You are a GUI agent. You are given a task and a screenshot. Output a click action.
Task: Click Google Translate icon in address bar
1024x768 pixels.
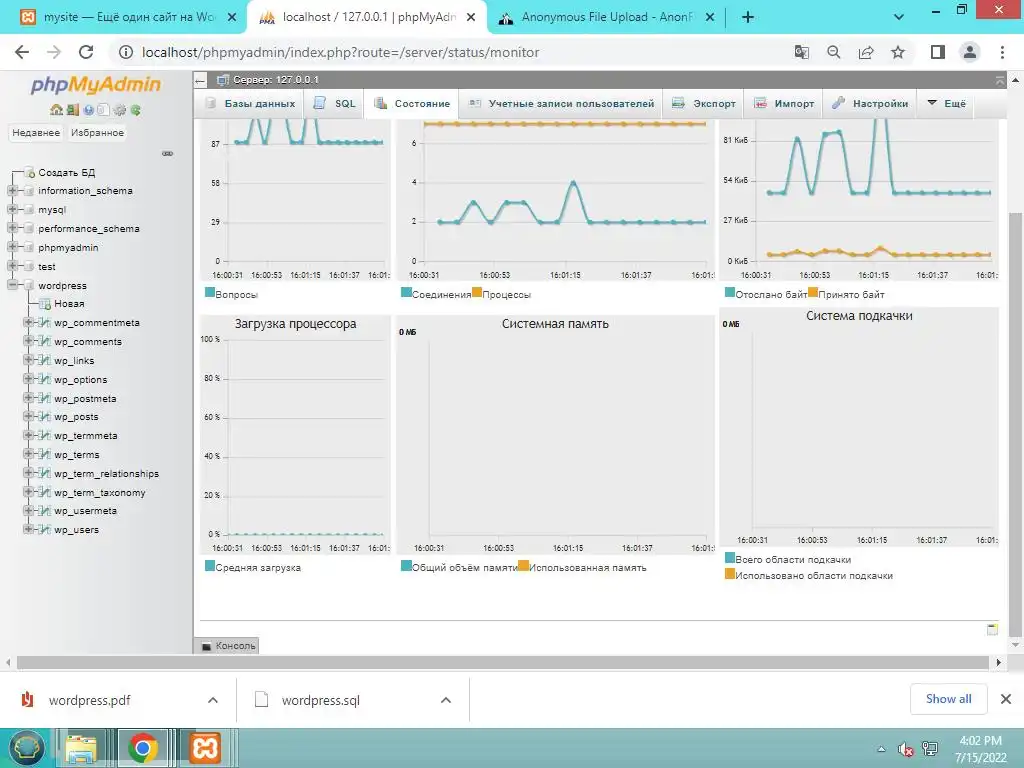(801, 52)
